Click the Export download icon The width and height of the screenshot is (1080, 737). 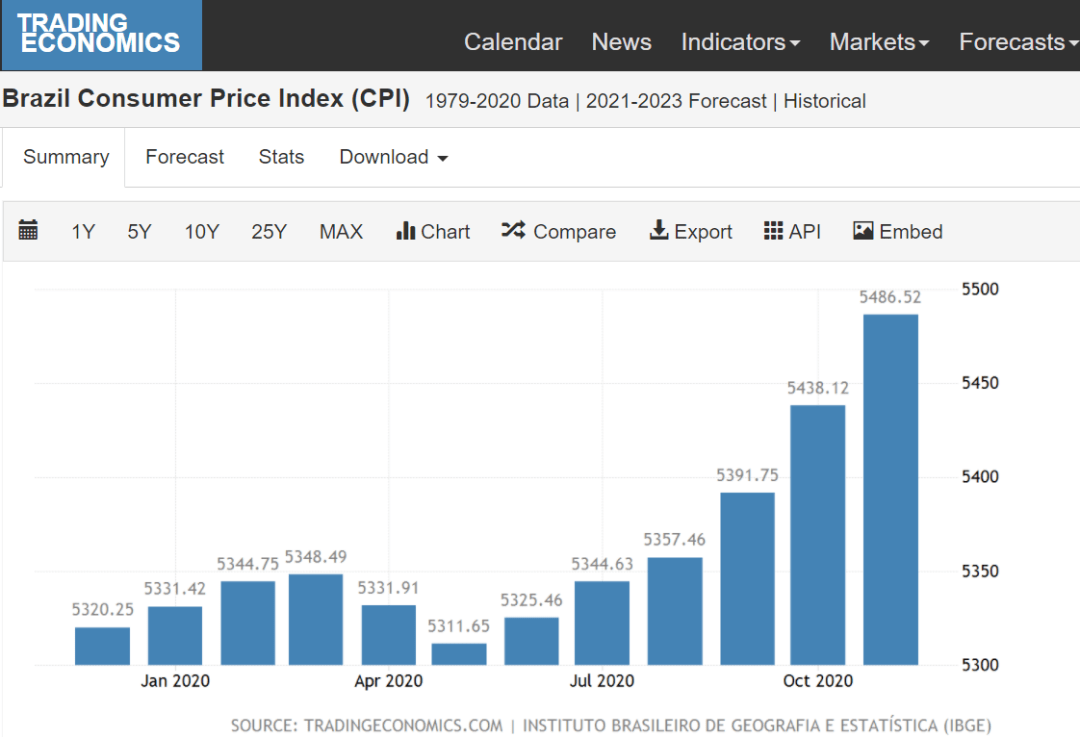659,231
